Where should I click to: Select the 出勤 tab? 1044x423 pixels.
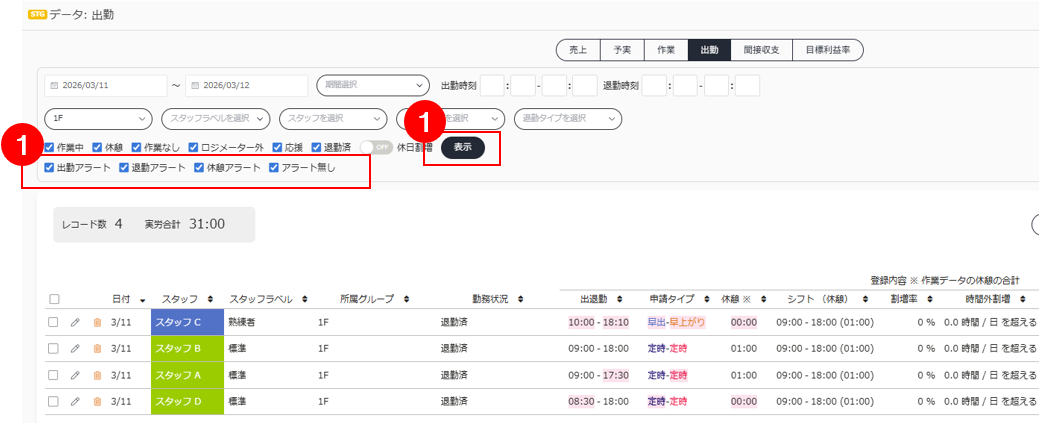(709, 50)
